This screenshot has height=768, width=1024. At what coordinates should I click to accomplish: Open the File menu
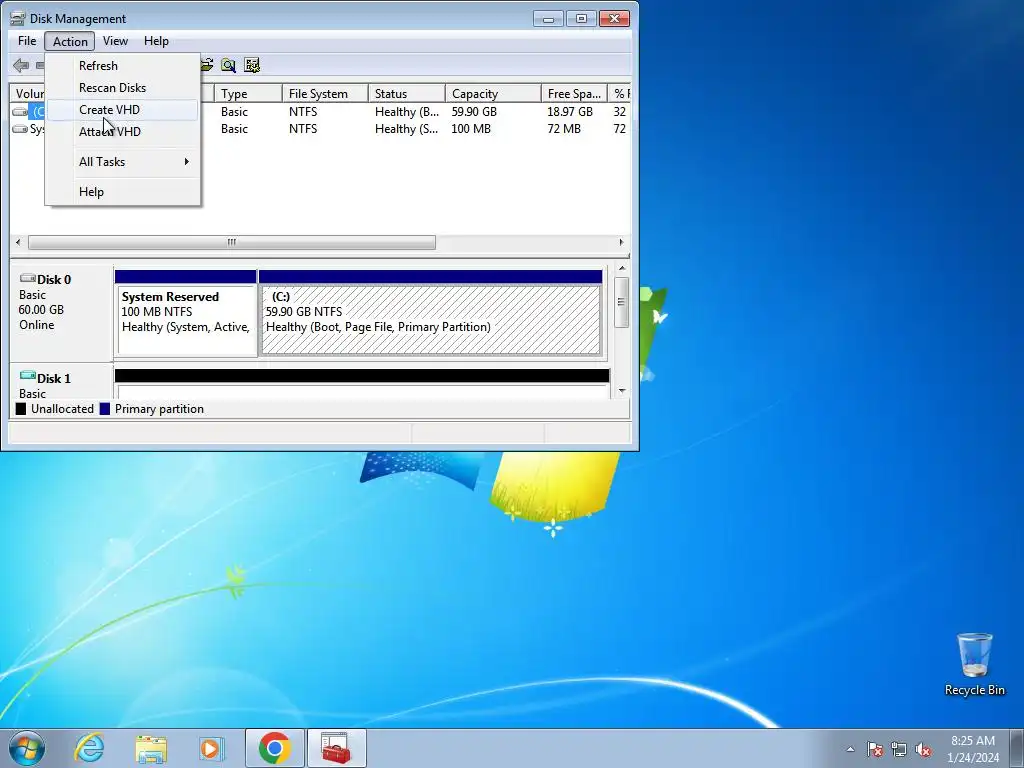point(27,40)
